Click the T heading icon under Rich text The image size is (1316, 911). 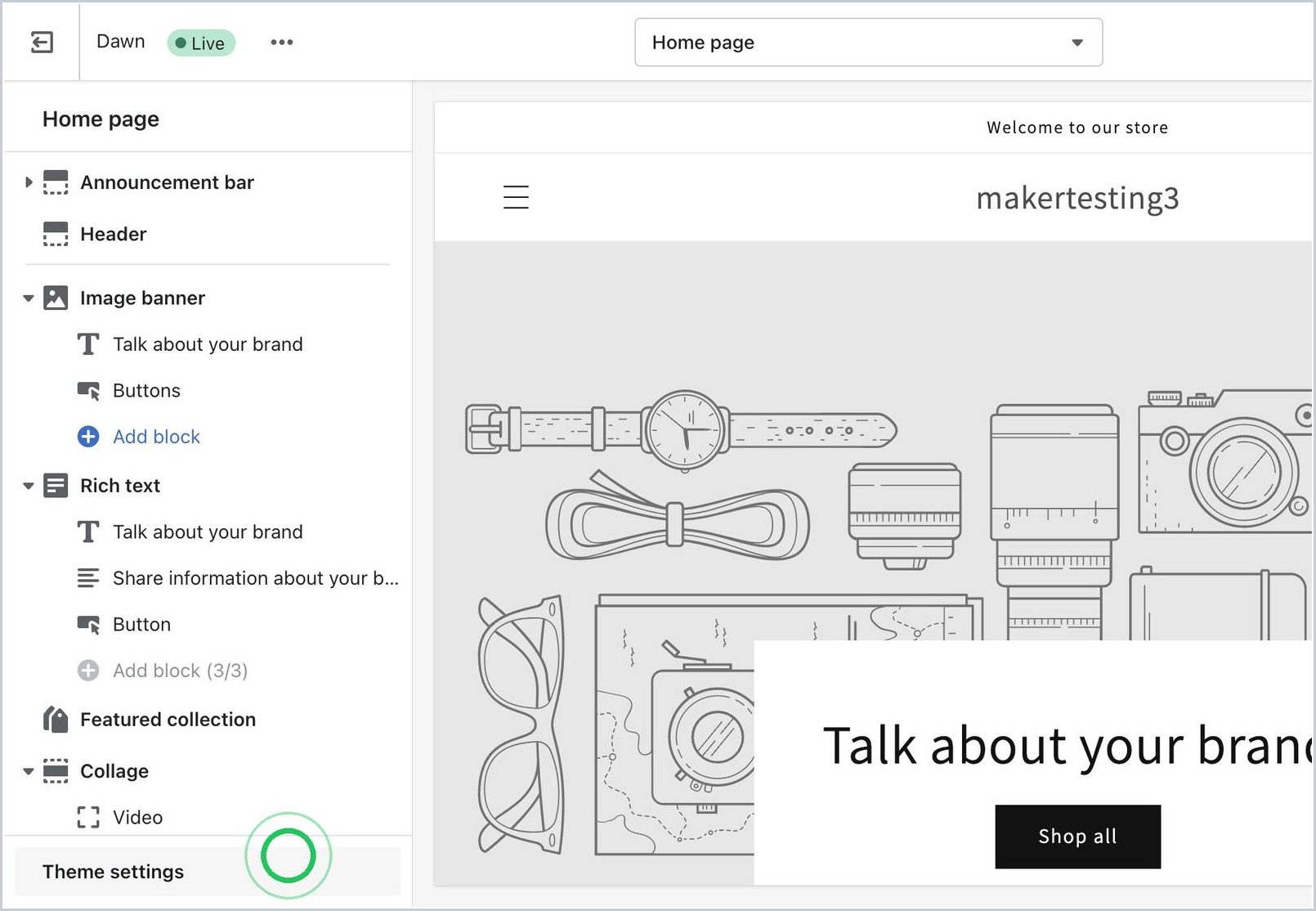pyautogui.click(x=88, y=532)
